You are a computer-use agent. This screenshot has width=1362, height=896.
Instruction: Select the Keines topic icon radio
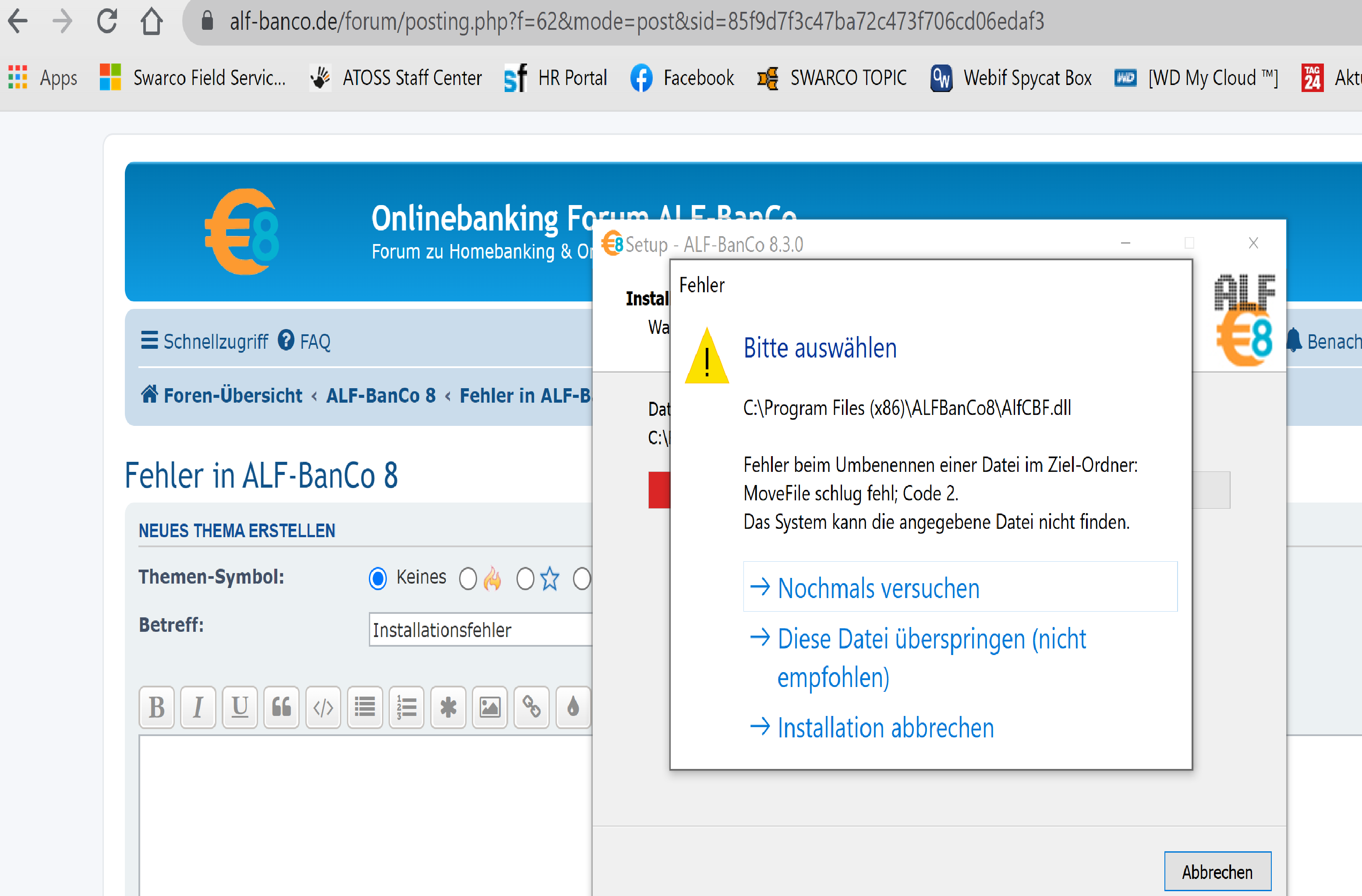tap(378, 578)
